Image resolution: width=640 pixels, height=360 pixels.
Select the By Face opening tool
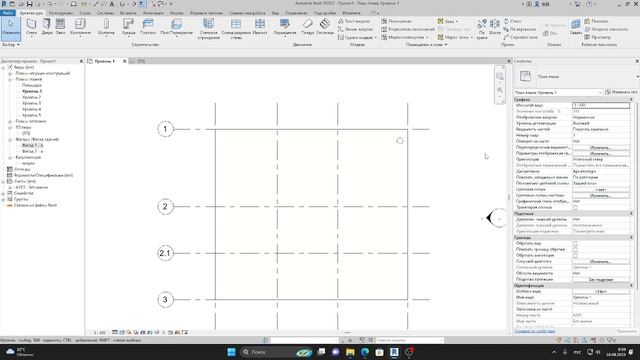pos(482,29)
